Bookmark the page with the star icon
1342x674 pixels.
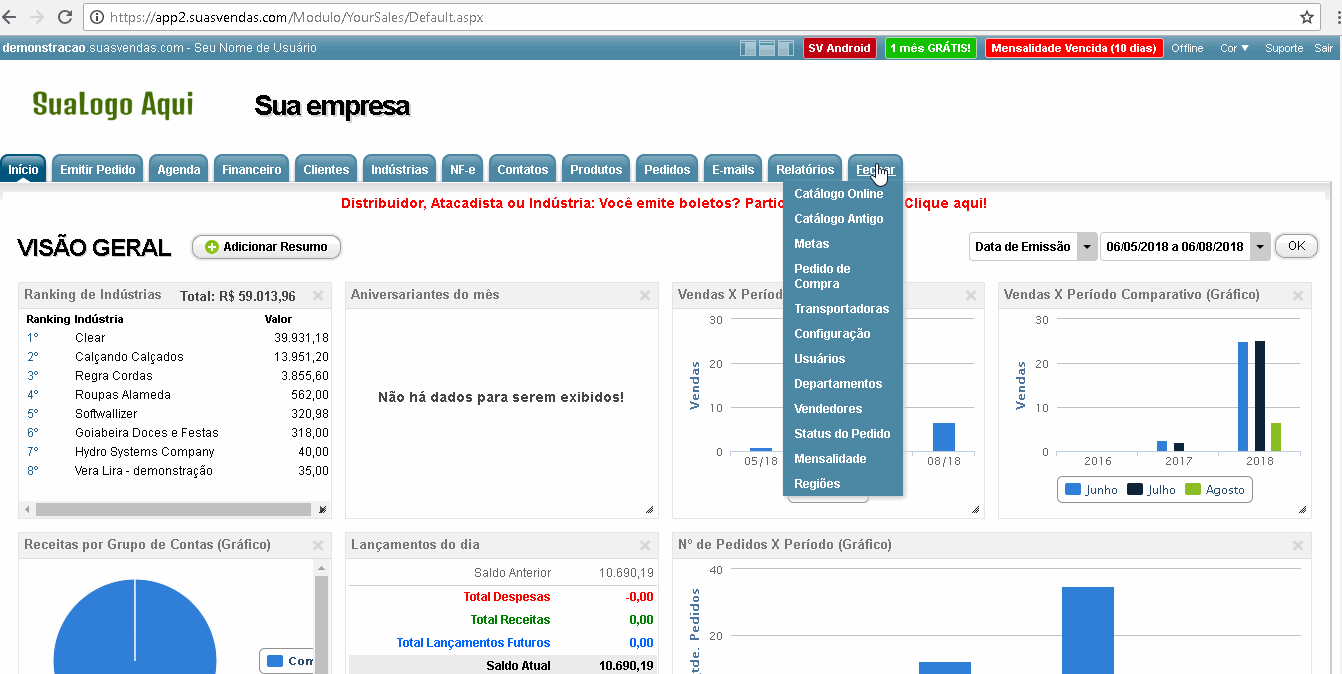[x=1307, y=17]
